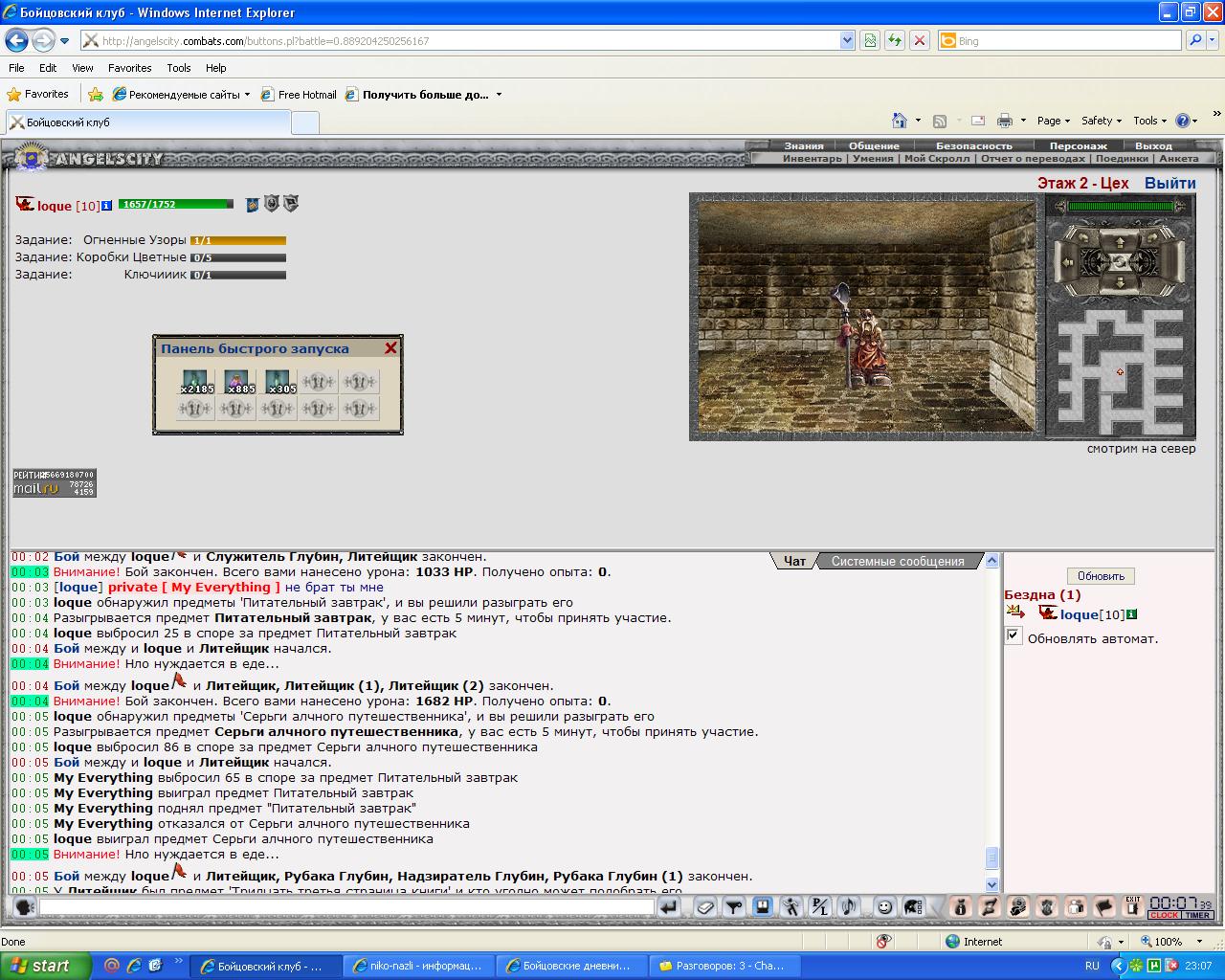Click the EXIT door icon in bottom bar
This screenshot has width=1225, height=980.
[1133, 906]
